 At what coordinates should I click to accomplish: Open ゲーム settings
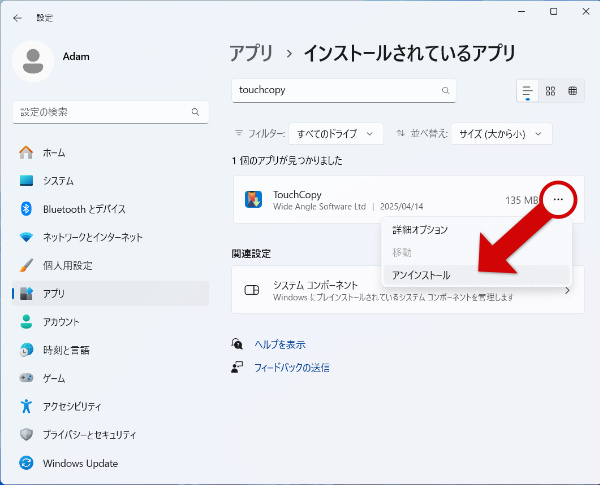pyautogui.click(x=111, y=378)
